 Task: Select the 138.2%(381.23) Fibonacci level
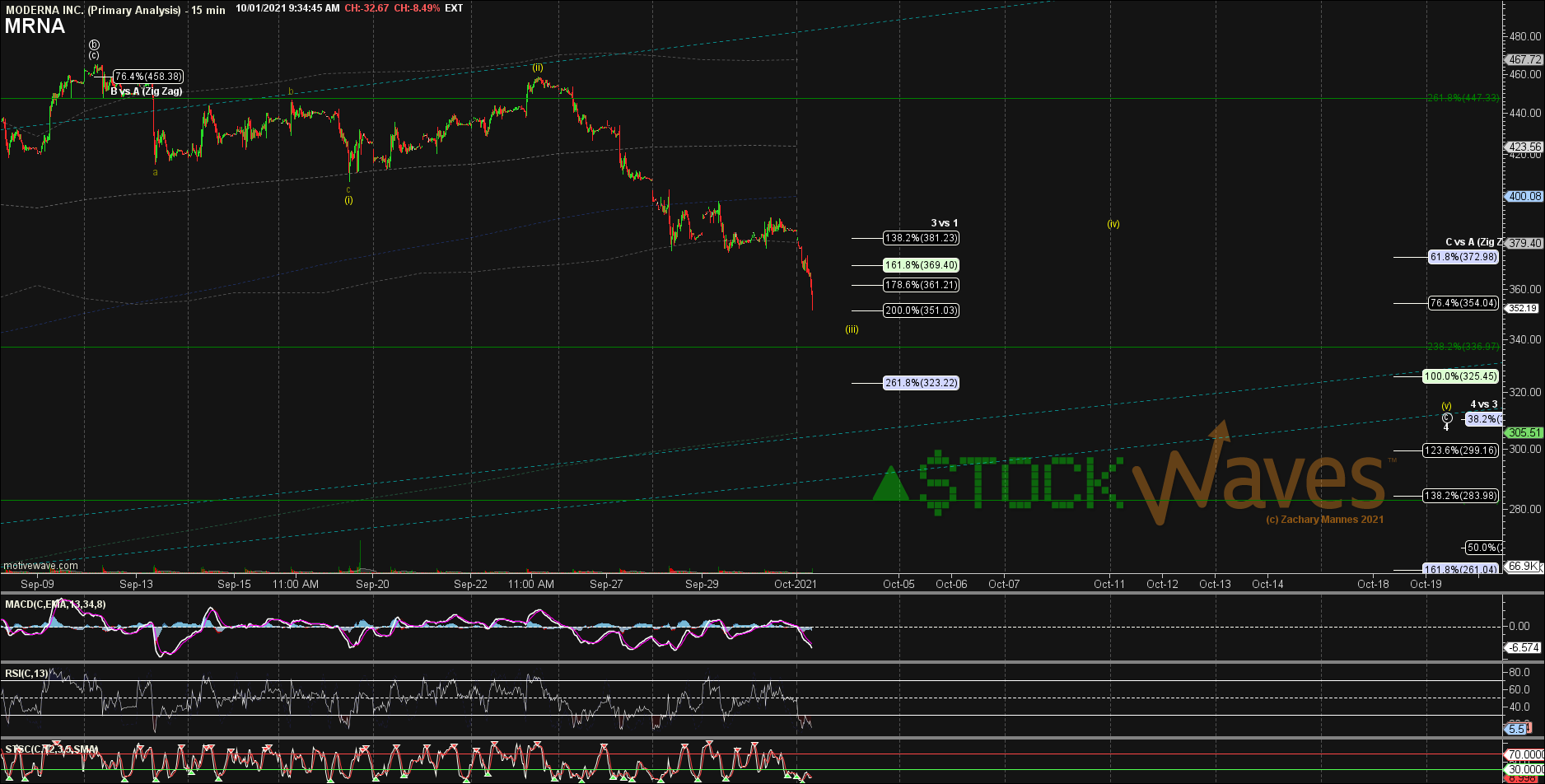[921, 238]
